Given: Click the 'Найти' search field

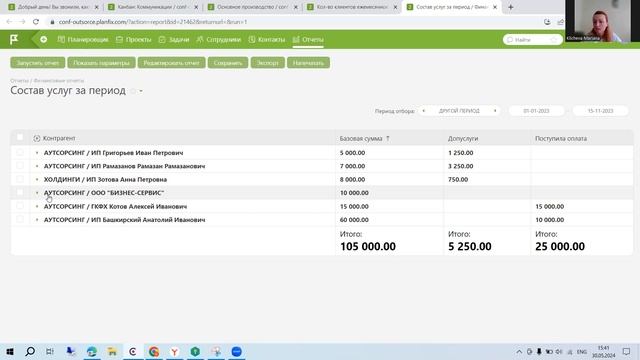Looking at the screenshot, I should (533, 40).
